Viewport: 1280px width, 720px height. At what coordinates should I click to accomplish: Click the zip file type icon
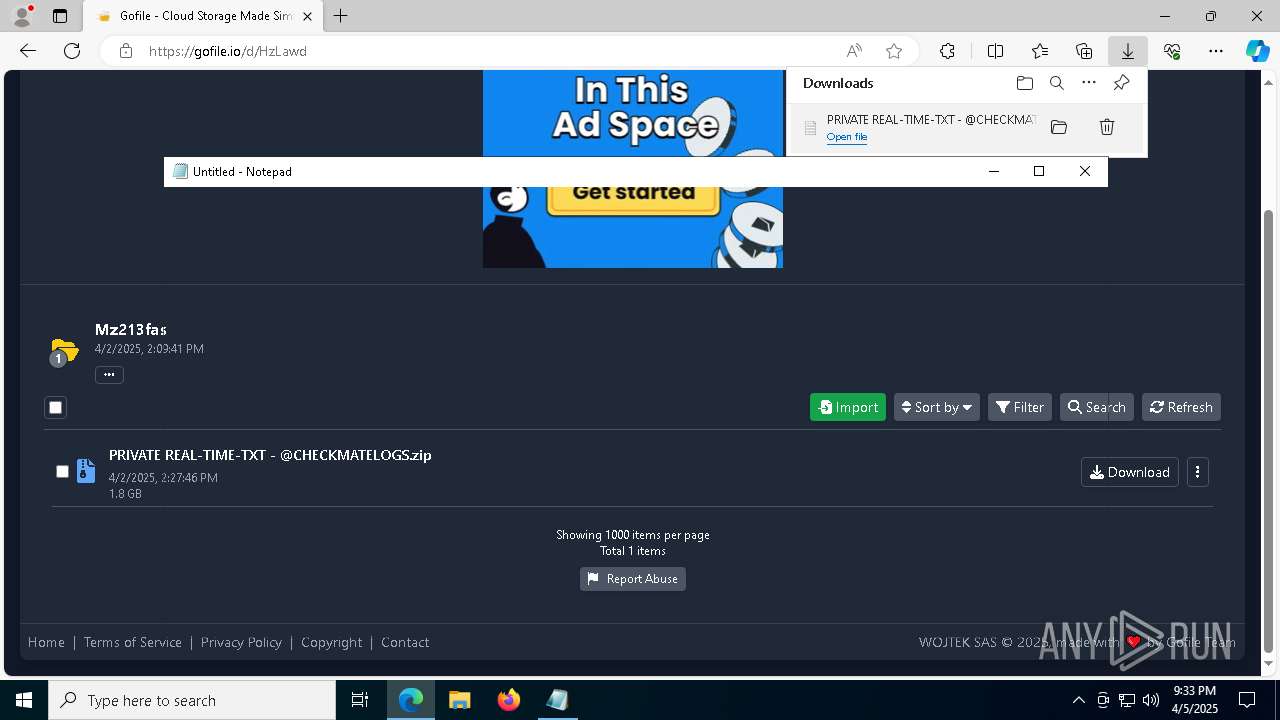point(86,471)
